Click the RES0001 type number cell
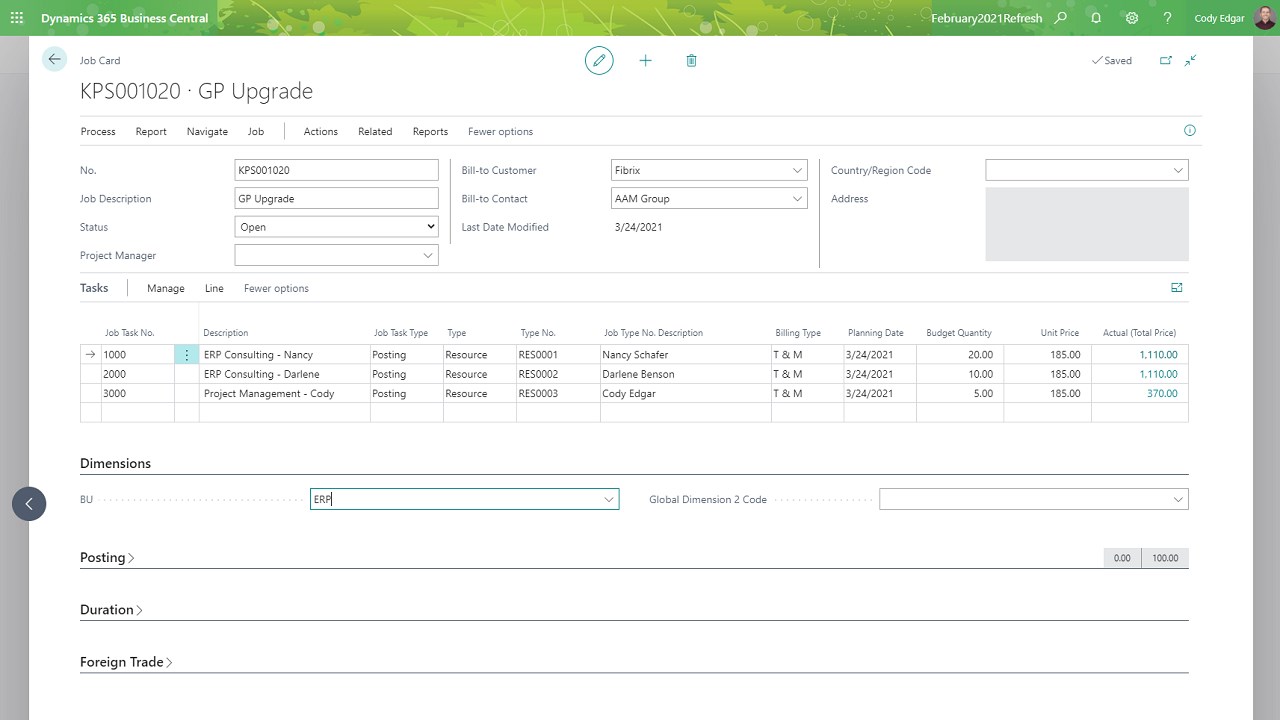The image size is (1280, 720). (x=558, y=355)
